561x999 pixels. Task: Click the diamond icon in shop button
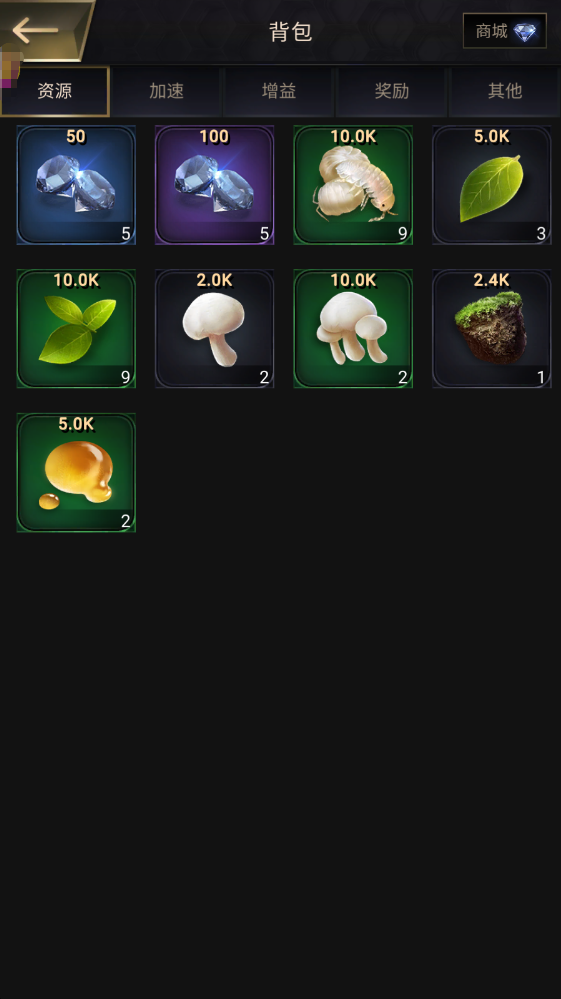click(x=525, y=31)
